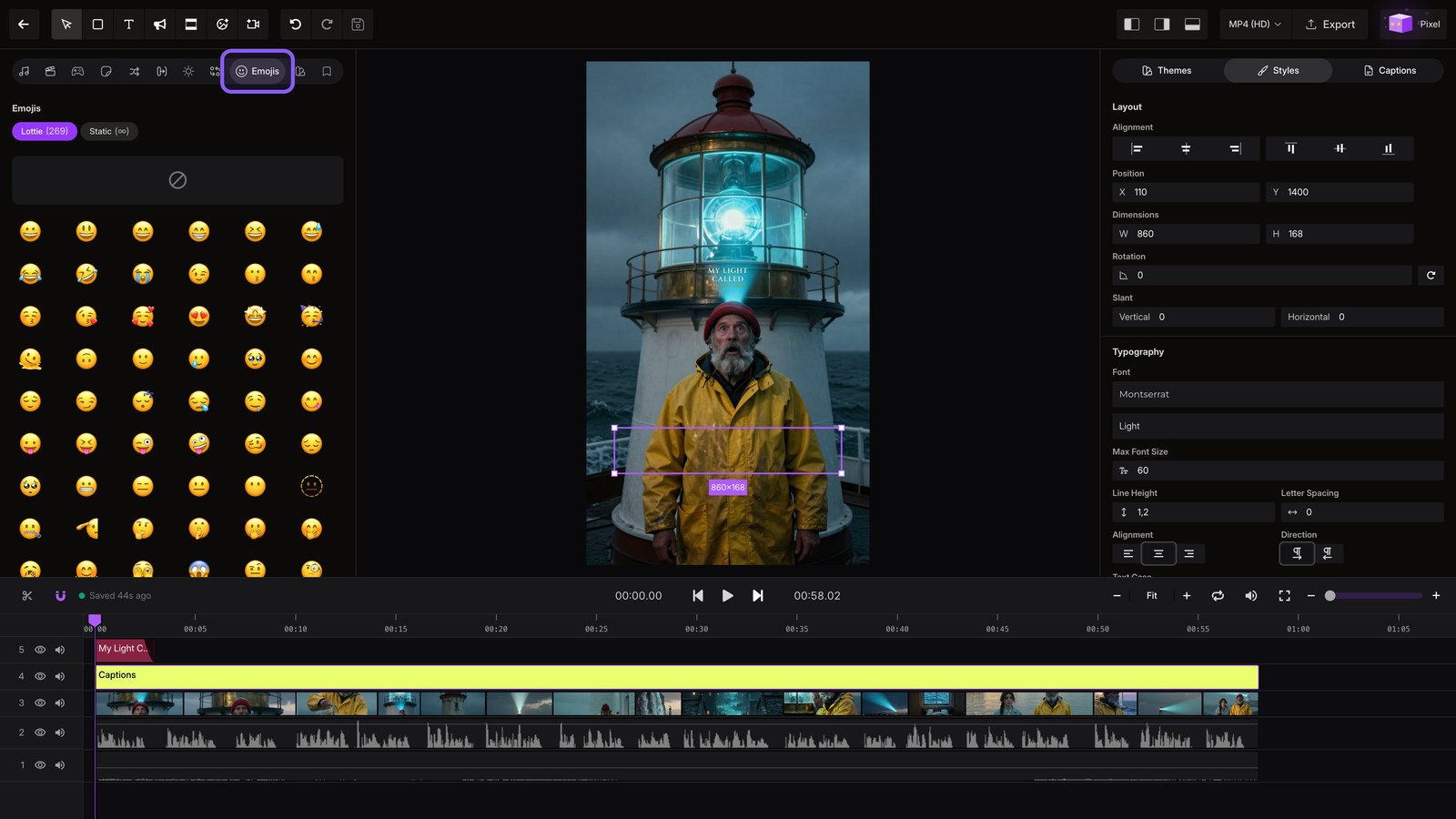Select the Lottie (269) emoji filter

45,131
